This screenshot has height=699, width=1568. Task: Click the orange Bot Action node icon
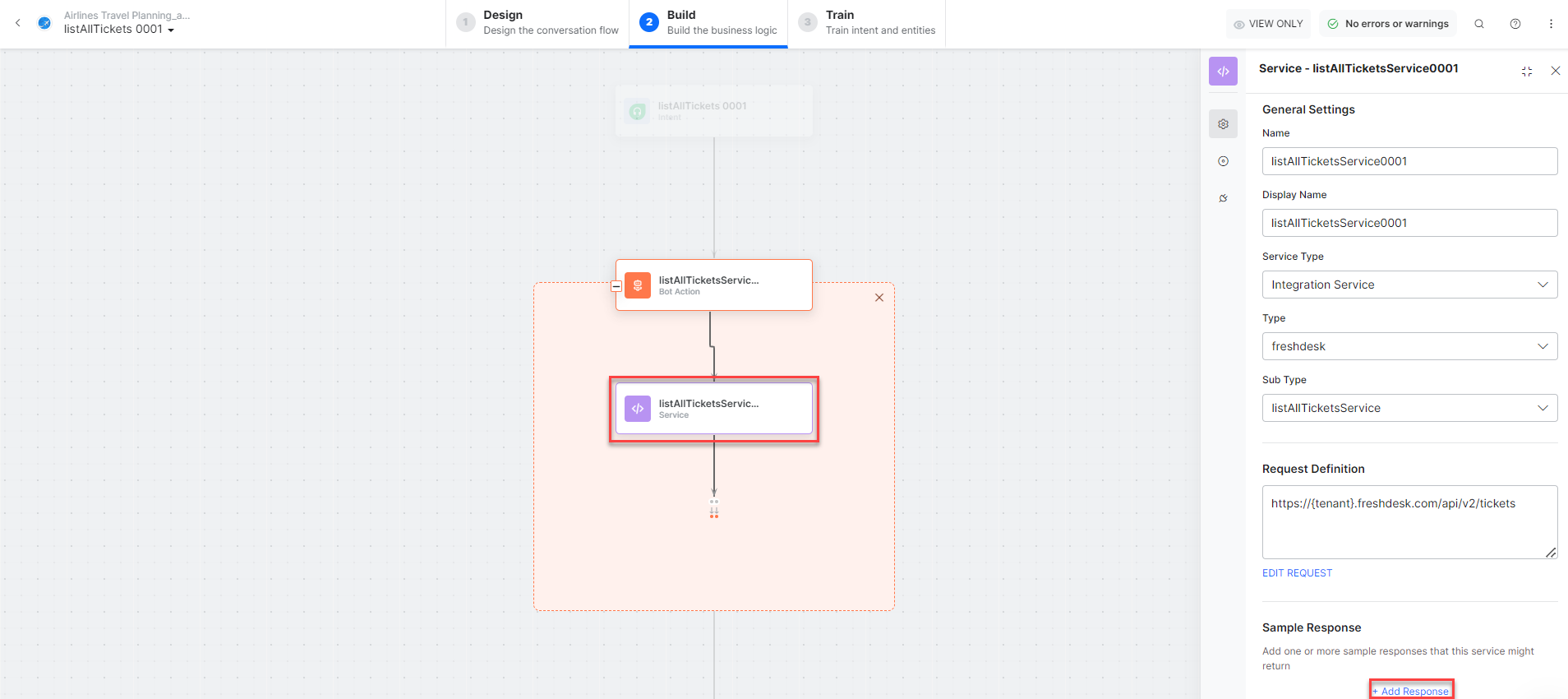point(638,285)
